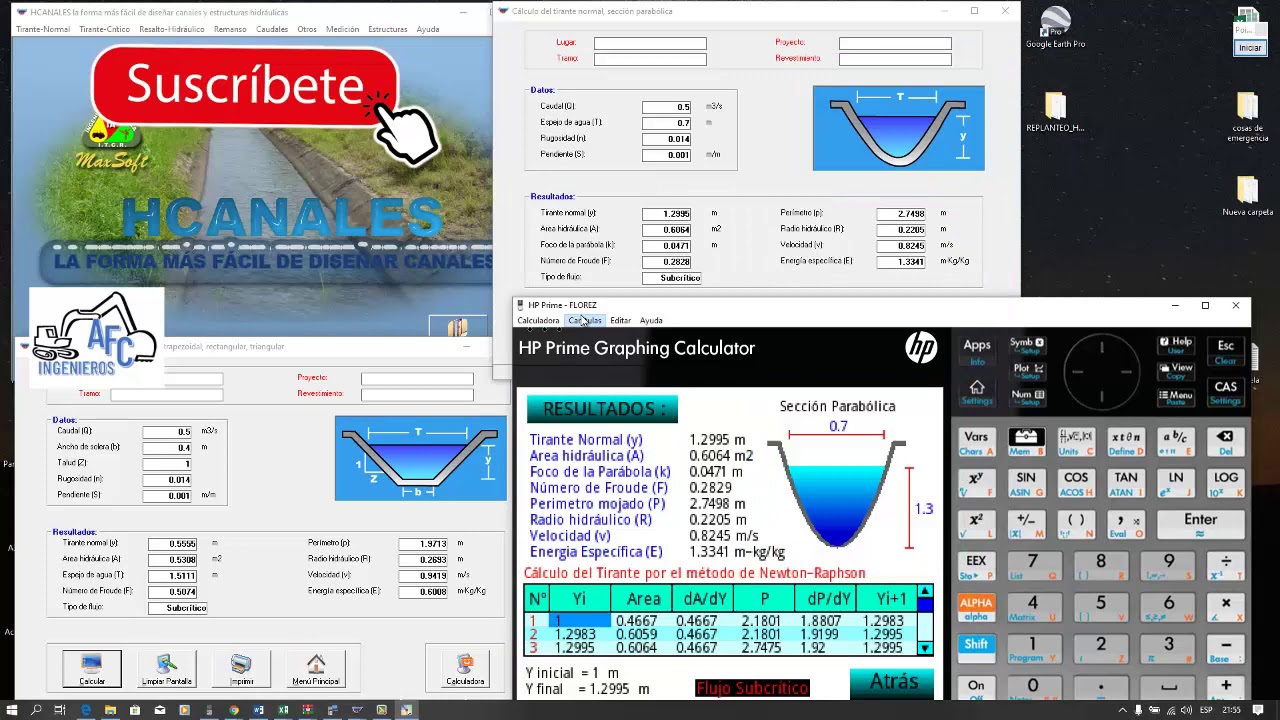
Task: Click the LOG key on calculator
Action: click(1225, 482)
